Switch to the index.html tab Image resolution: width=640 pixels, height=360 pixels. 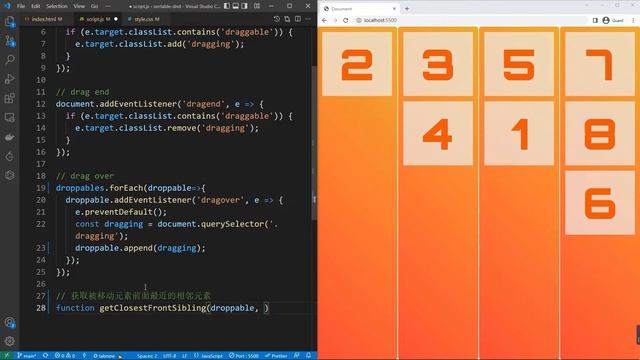click(46, 19)
